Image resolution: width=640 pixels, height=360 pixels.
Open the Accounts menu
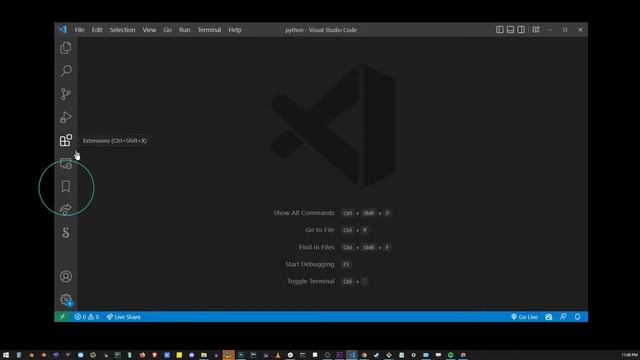[66, 276]
